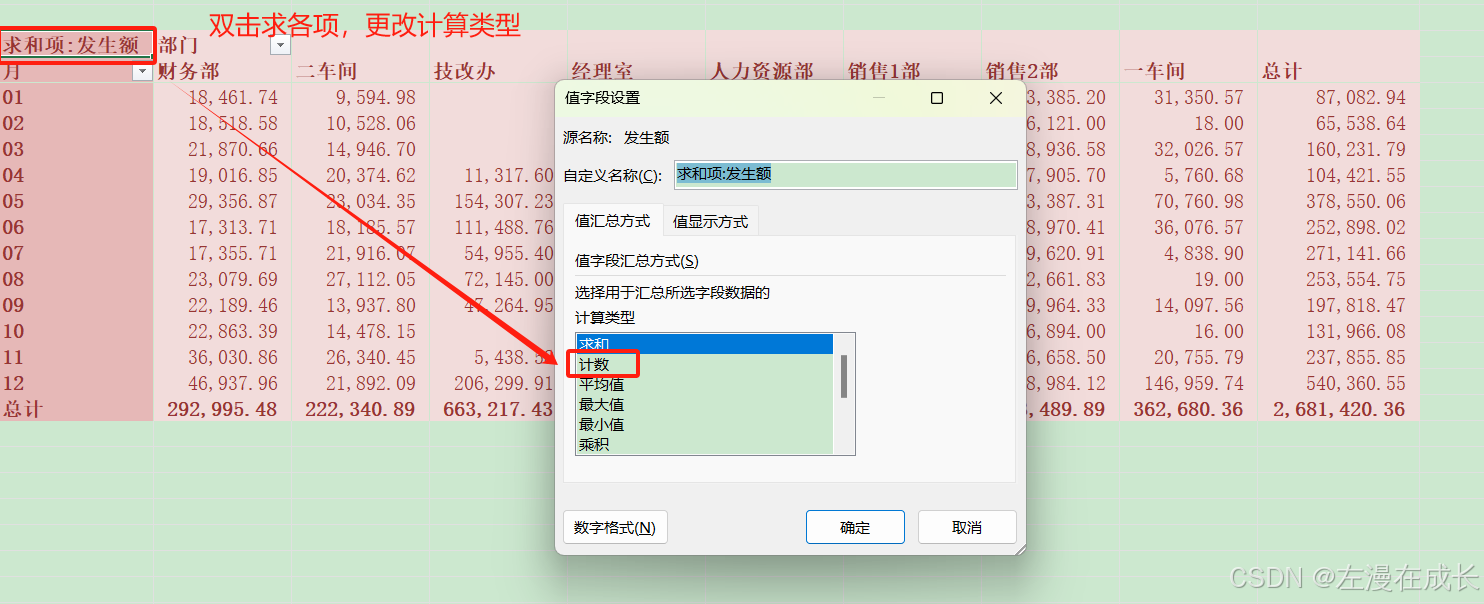Click the 自定义名称 input field
The width and height of the screenshot is (1484, 604).
[846, 174]
